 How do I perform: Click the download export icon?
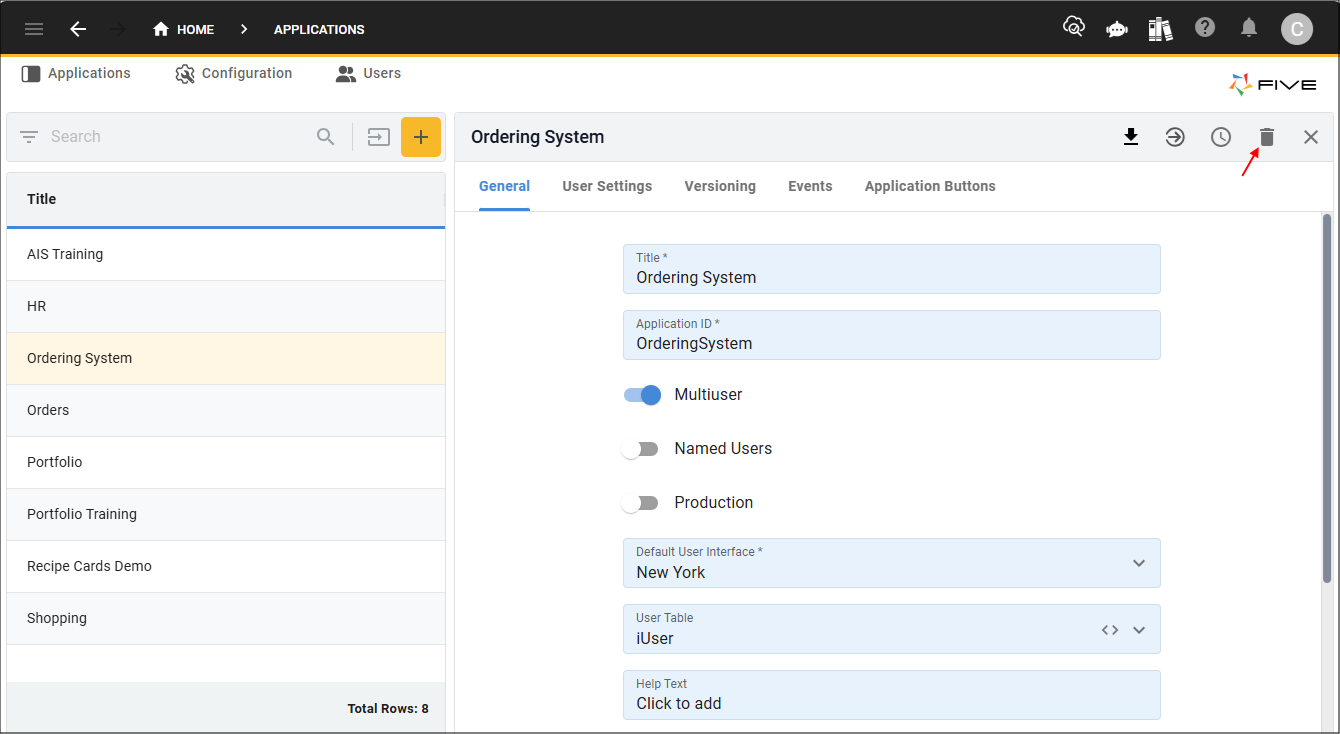(x=1131, y=137)
